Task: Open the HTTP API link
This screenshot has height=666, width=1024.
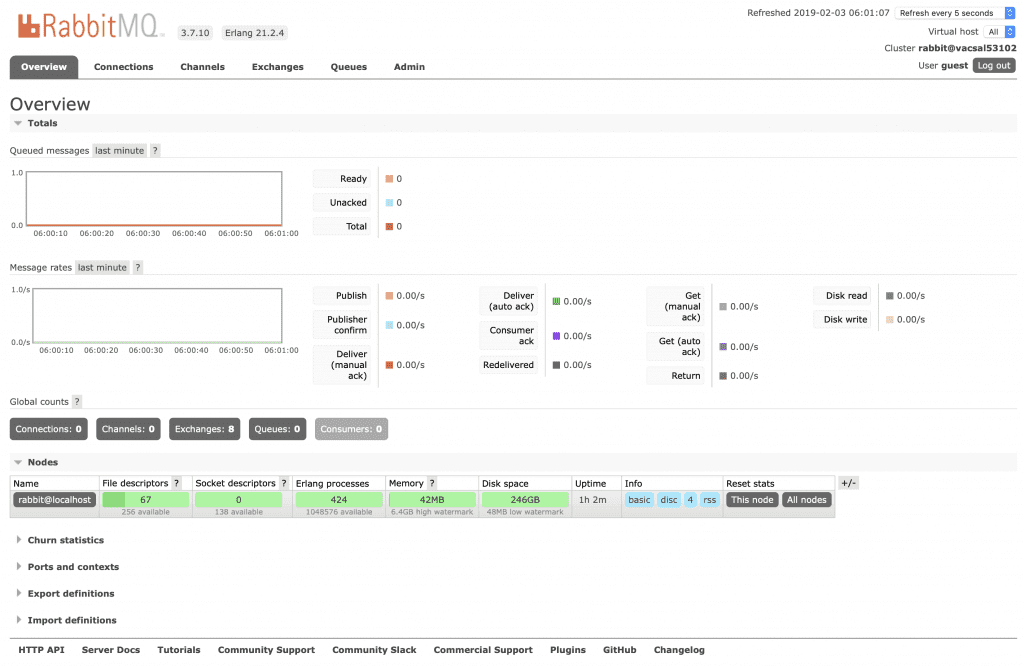Action: (41, 650)
